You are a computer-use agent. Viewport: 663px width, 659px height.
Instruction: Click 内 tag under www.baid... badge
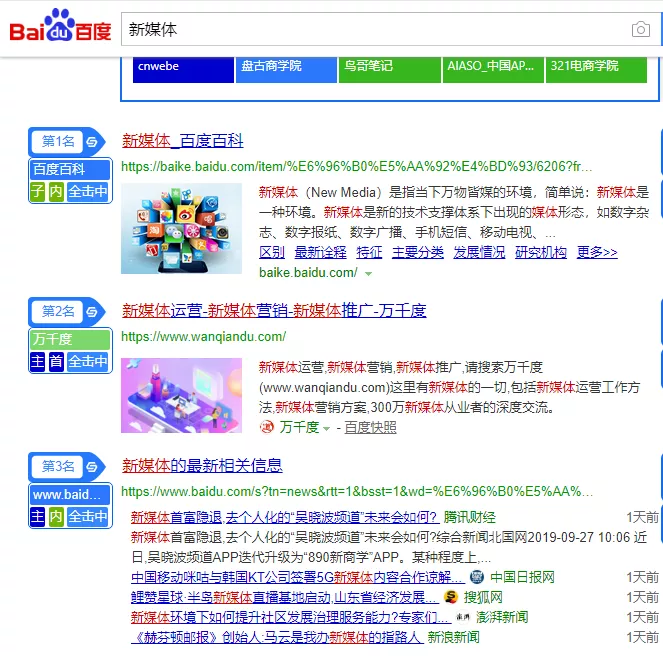(56, 517)
